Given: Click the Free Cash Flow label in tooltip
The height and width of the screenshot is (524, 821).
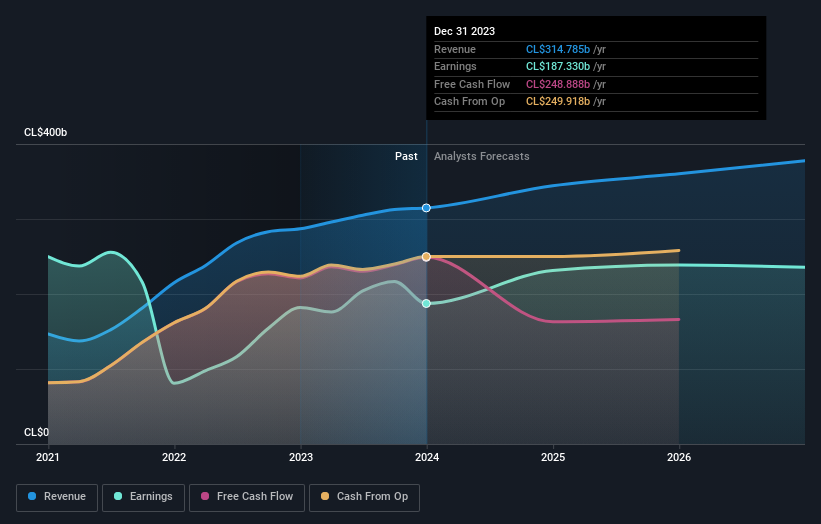Looking at the screenshot, I should pyautogui.click(x=472, y=84).
